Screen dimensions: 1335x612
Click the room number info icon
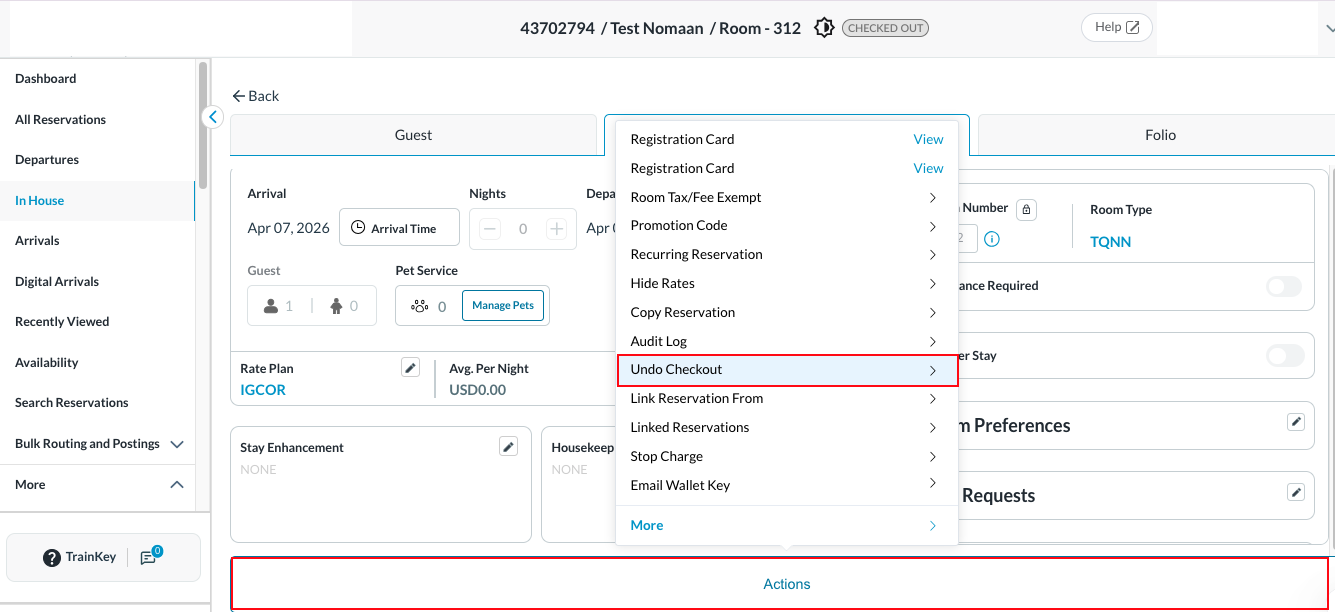[x=992, y=239]
